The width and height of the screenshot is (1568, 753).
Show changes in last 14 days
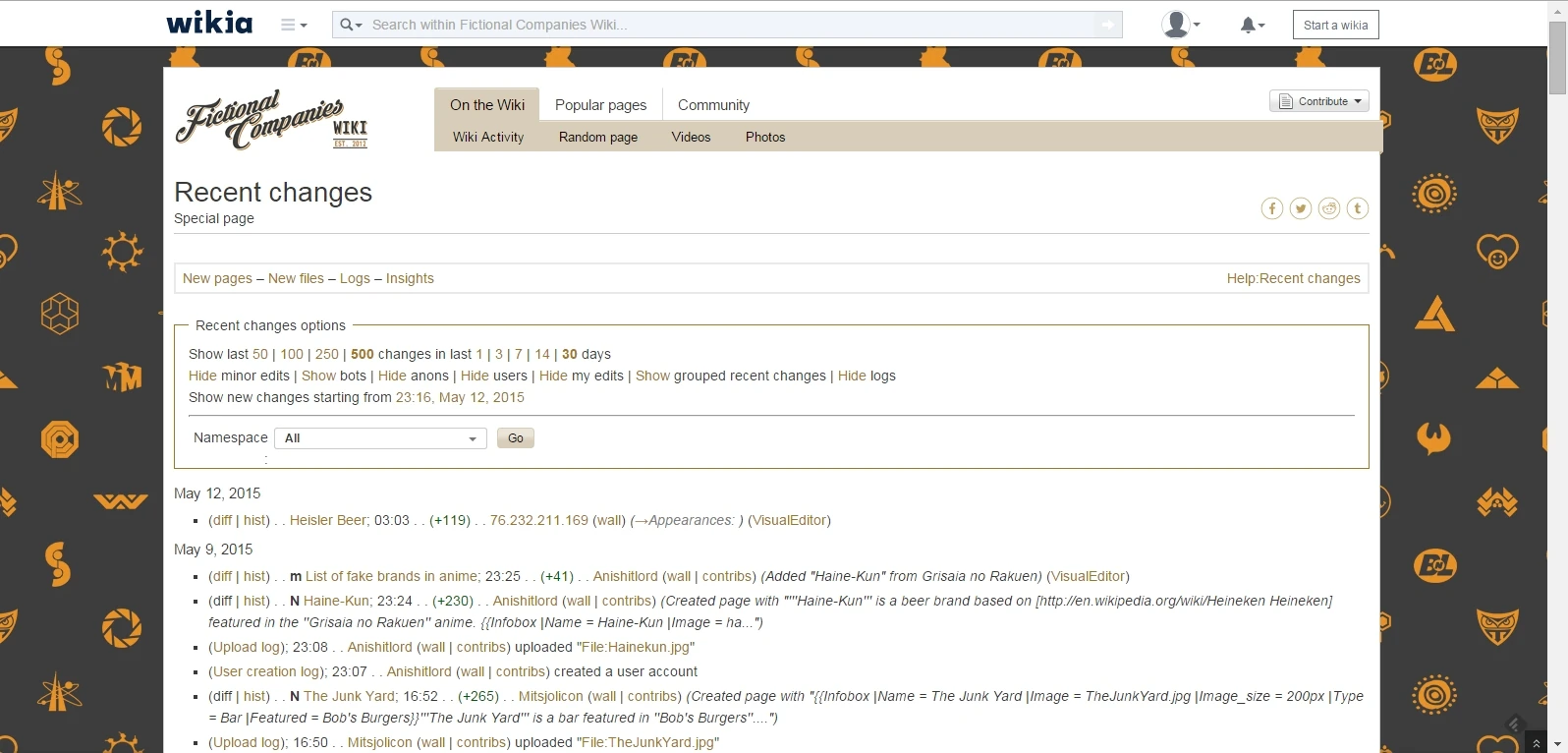(x=542, y=354)
